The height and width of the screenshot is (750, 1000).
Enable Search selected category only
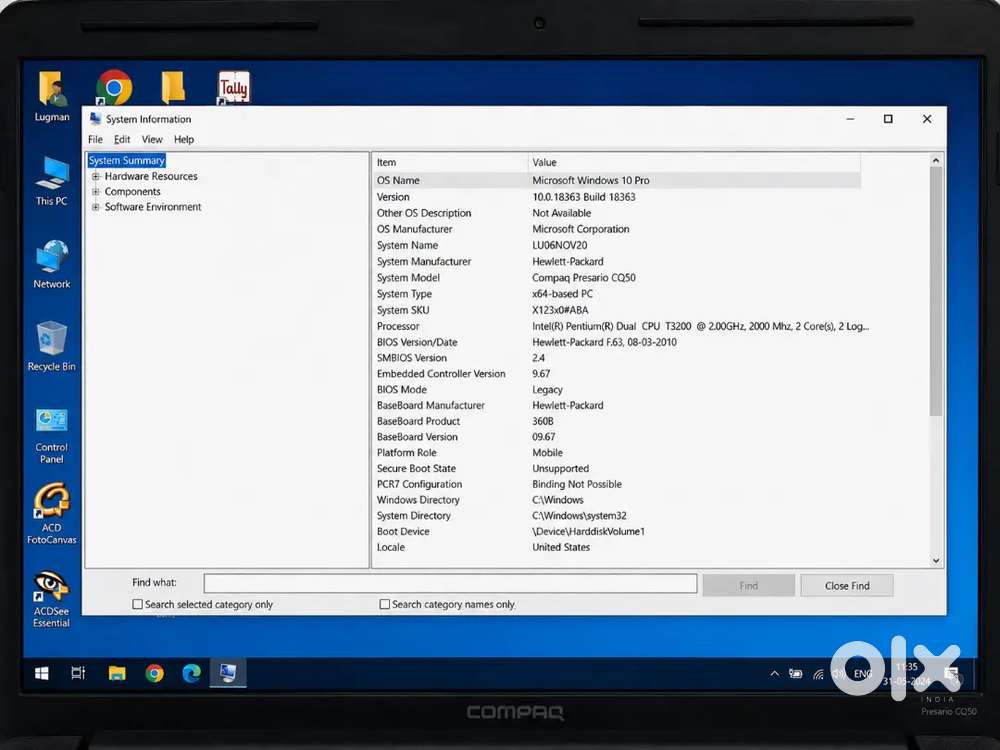137,604
